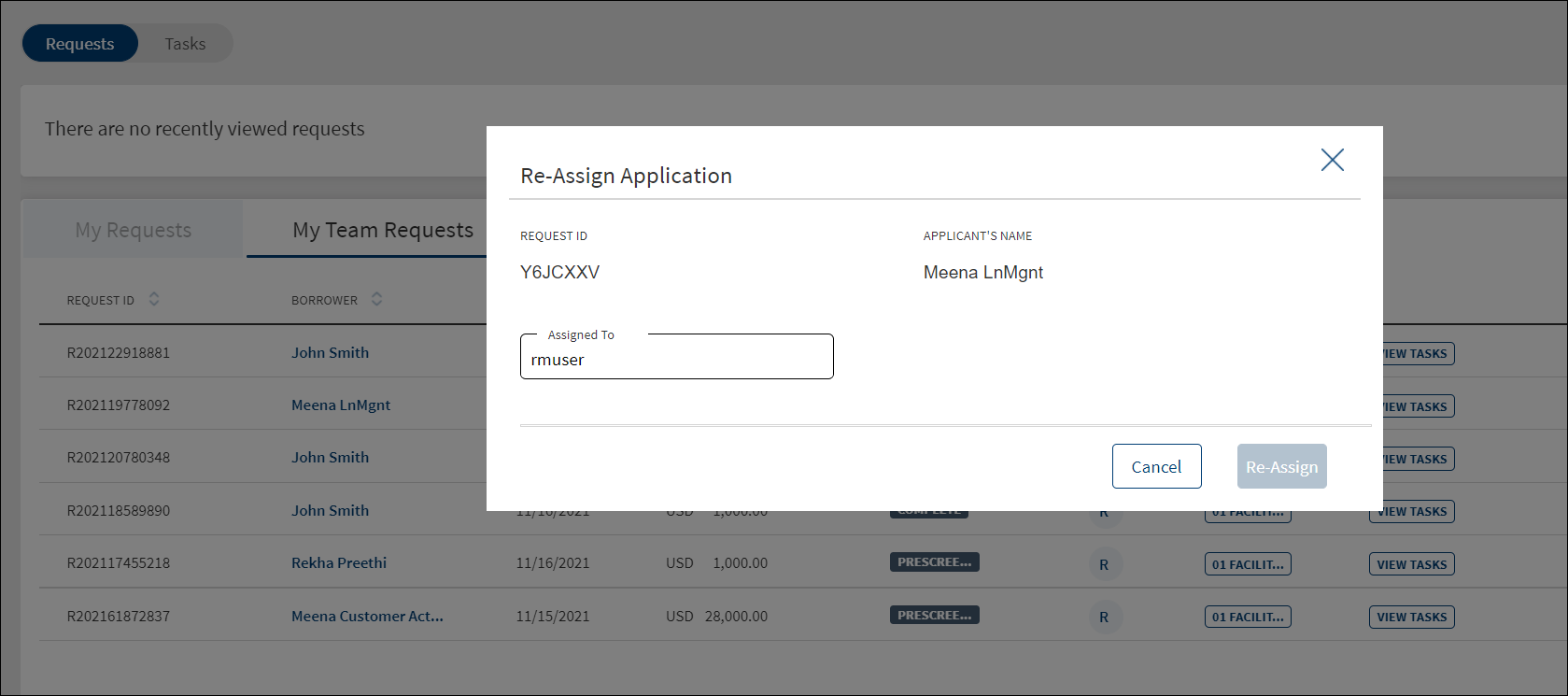Open borrower Rekha Preethi link
The height and width of the screenshot is (696, 1568).
[x=339, y=562]
